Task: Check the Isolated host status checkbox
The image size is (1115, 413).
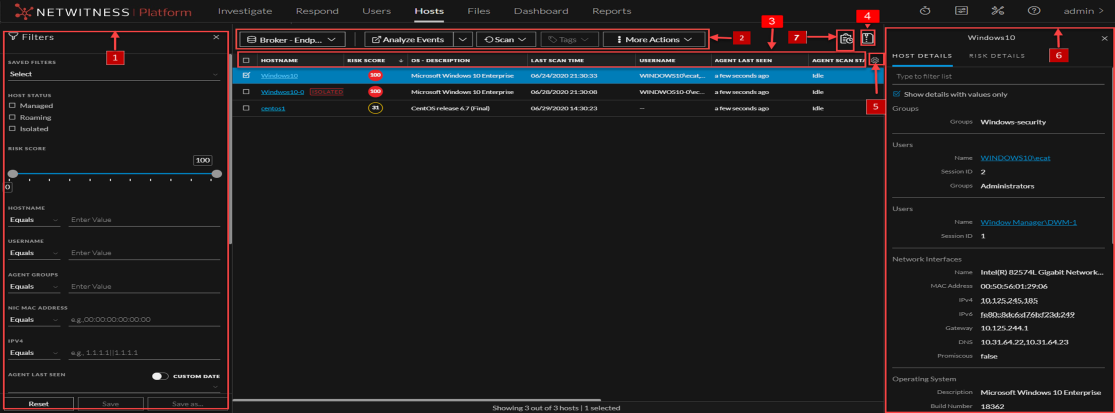Action: coord(12,128)
